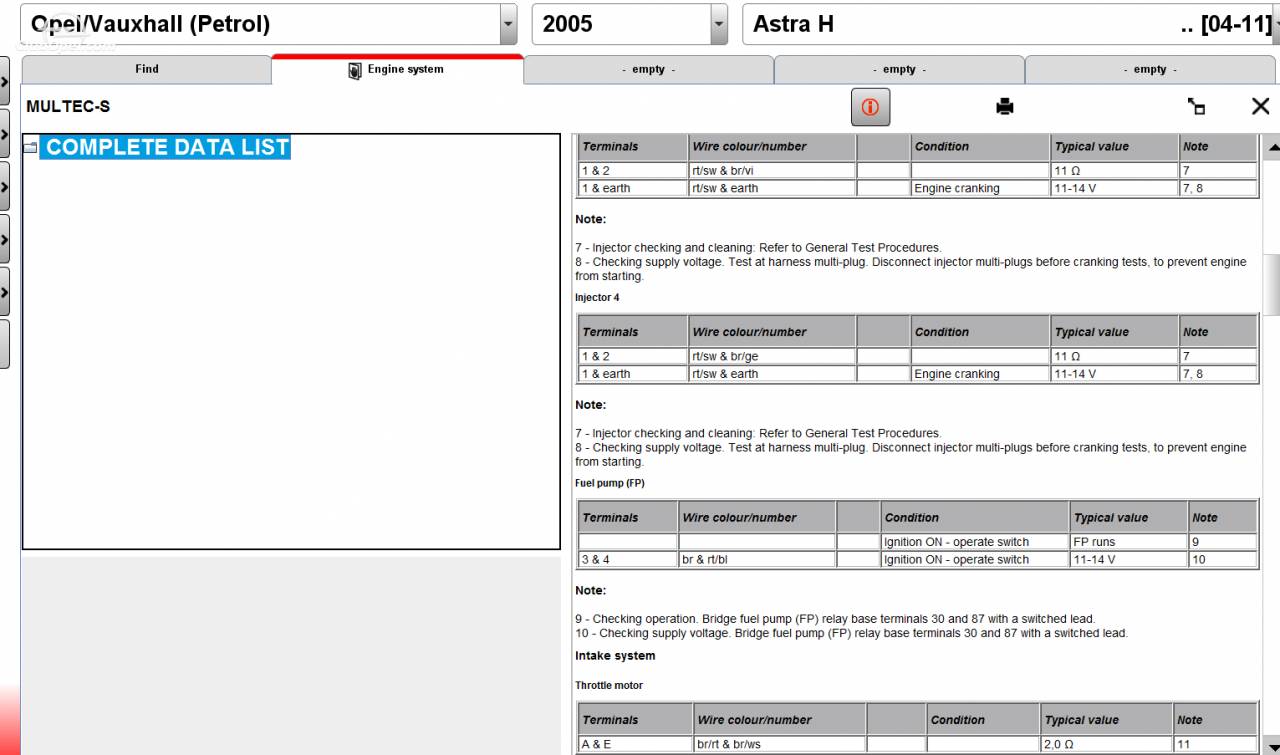Click the Intake system heading
The image size is (1280, 755).
[x=615, y=656]
